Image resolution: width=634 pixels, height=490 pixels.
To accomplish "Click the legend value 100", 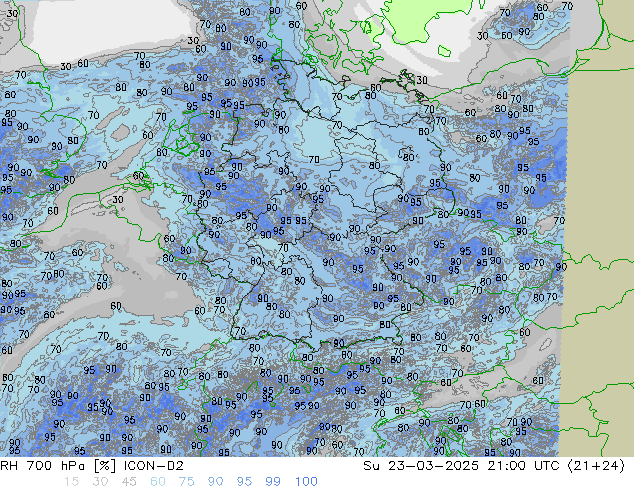I will (x=306, y=482).
